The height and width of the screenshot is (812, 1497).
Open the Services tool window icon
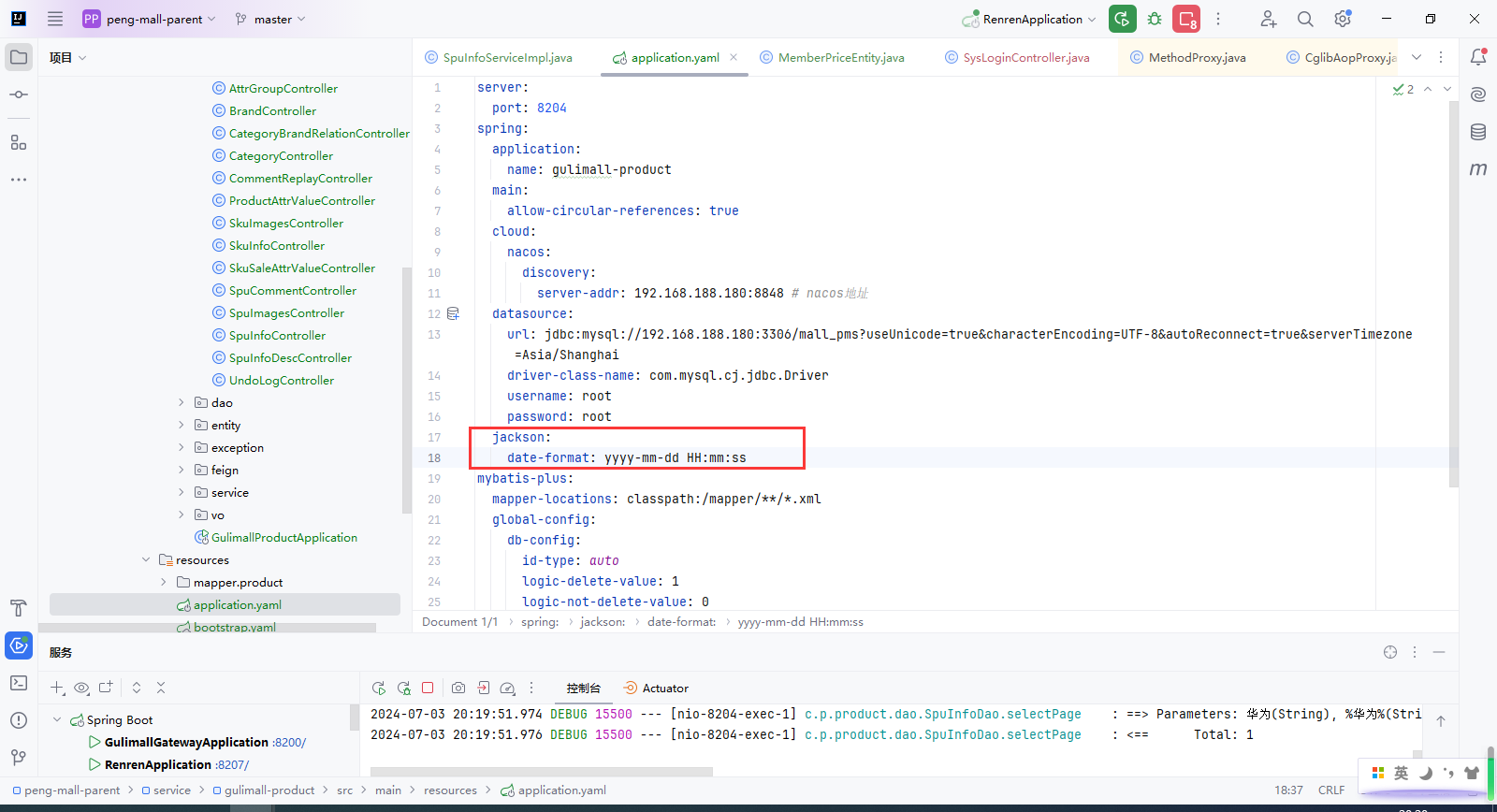tap(19, 645)
